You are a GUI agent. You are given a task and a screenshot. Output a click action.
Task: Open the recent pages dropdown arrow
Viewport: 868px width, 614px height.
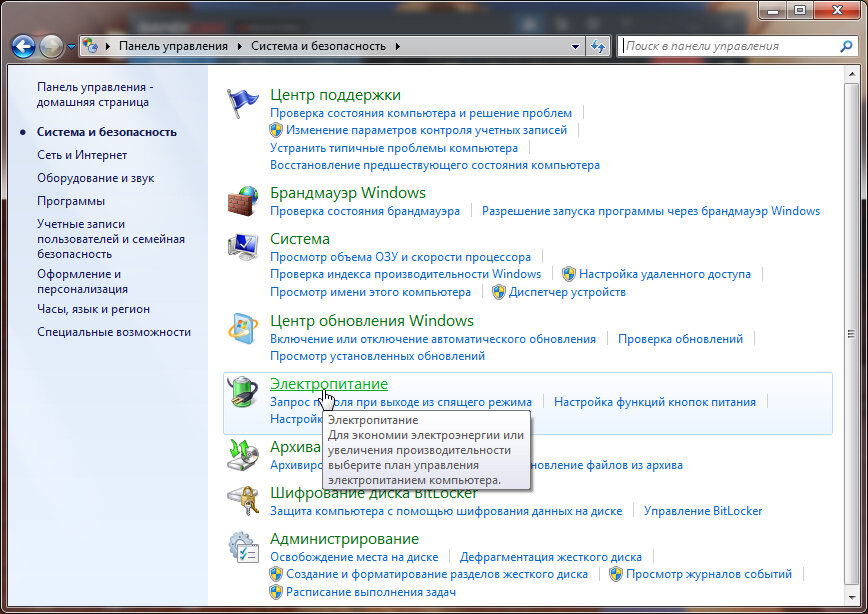pos(71,47)
